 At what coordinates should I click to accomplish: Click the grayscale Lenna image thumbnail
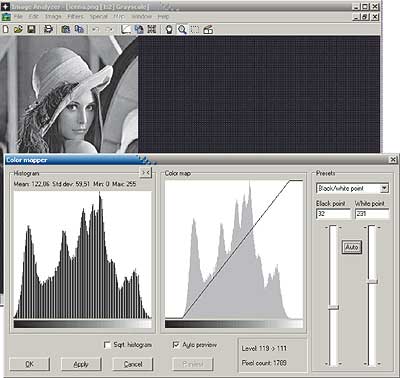pyautogui.click(x=69, y=94)
